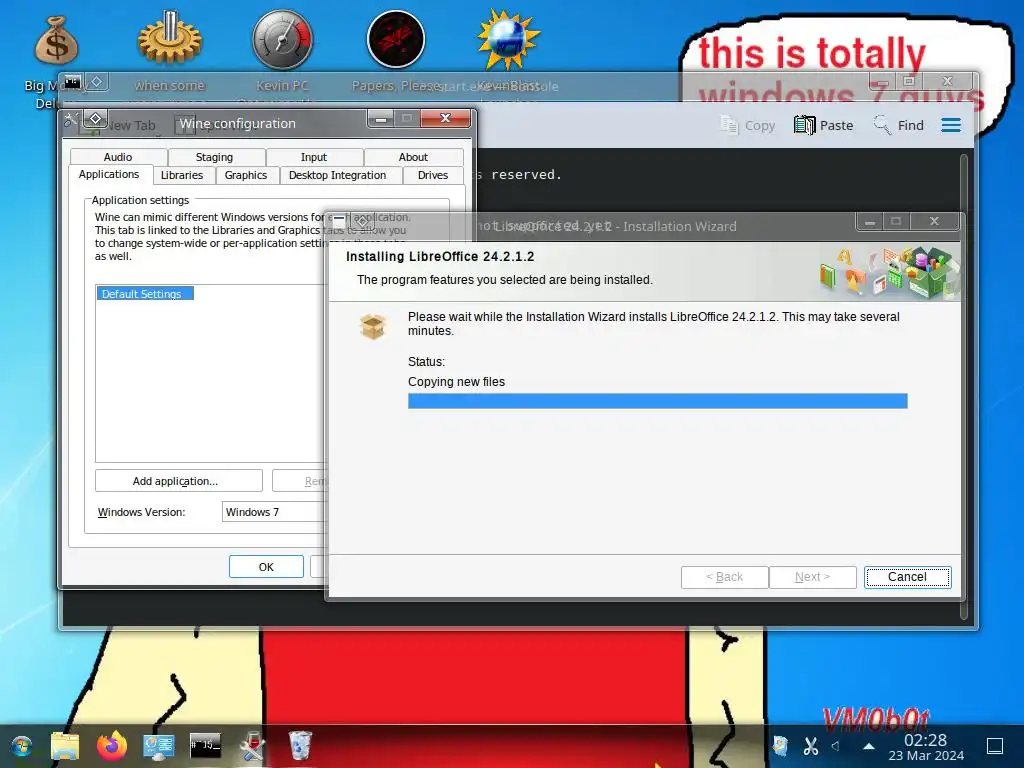Screen dimensions: 1024x768
Task: Click the Windows 7 start orb
Action: (22, 746)
